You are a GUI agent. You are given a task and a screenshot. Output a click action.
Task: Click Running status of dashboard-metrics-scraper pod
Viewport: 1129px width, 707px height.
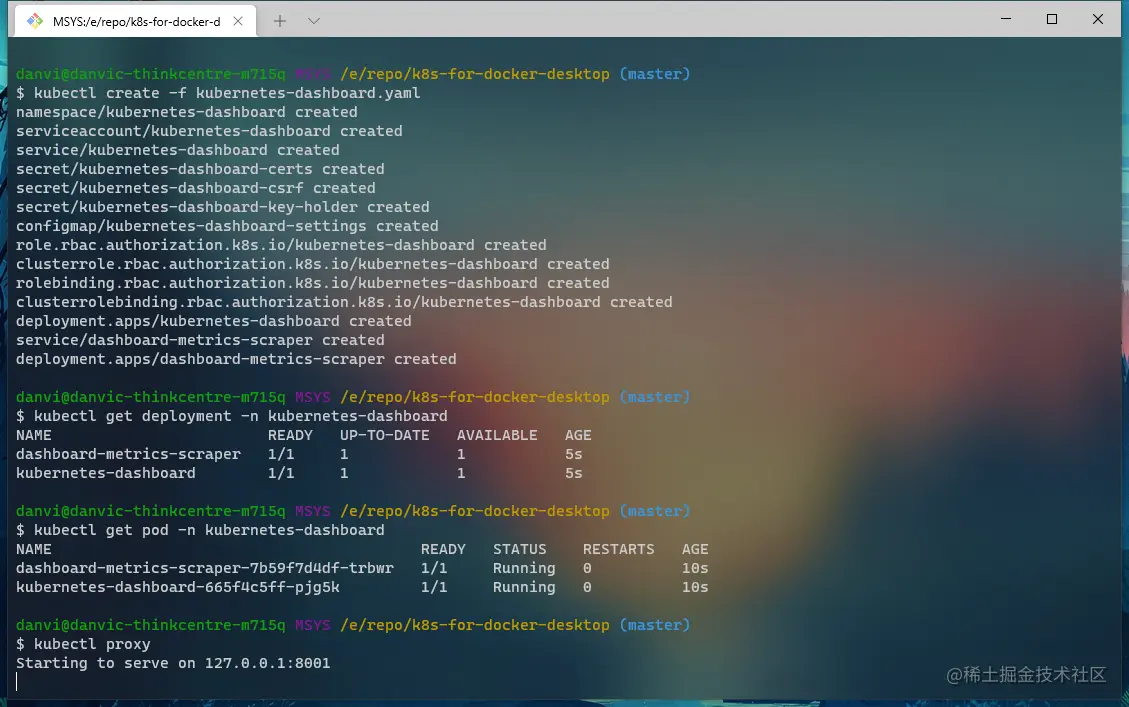pos(524,568)
